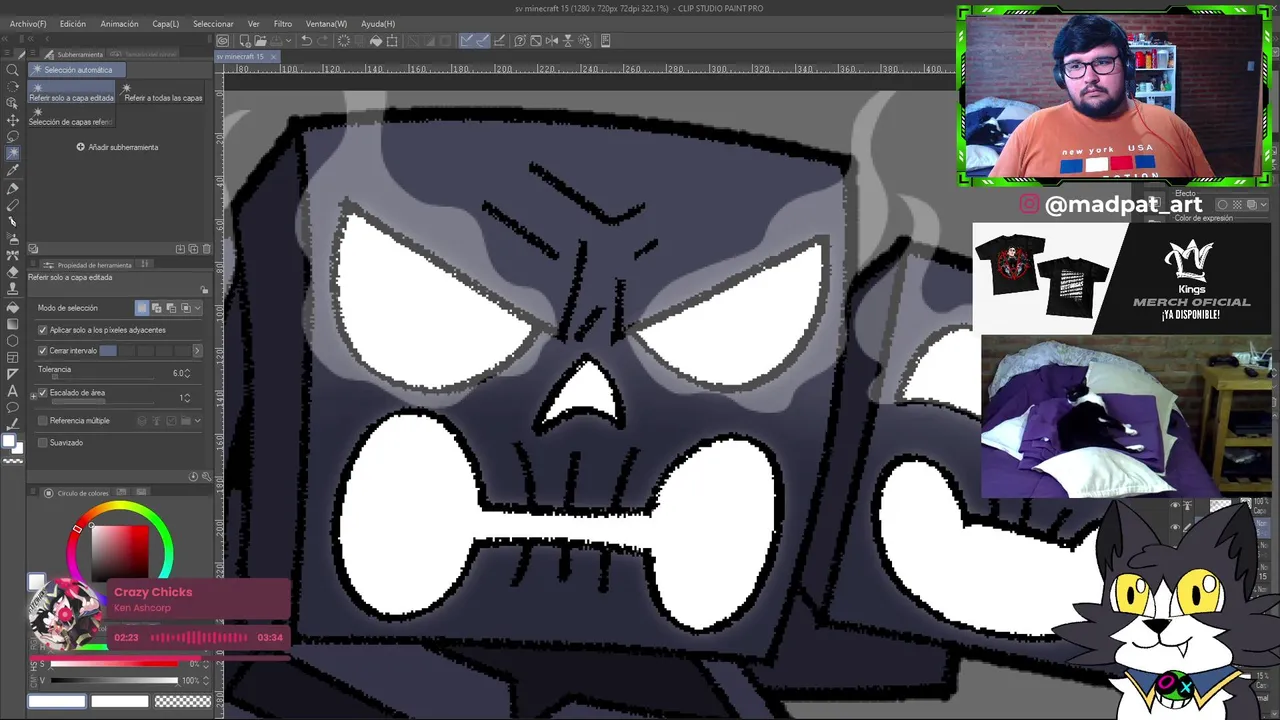This screenshot has width=1280, height=720.
Task: Delete subtool with trash icon
Action: [x=207, y=249]
